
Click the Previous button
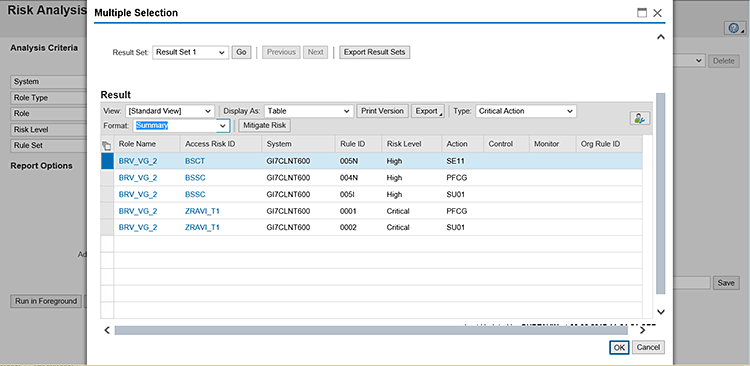click(x=281, y=52)
